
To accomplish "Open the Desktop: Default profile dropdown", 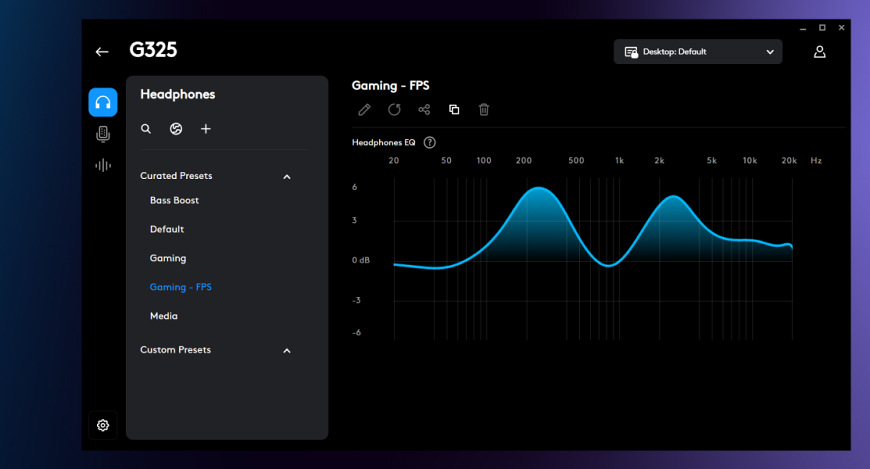I will coord(698,52).
